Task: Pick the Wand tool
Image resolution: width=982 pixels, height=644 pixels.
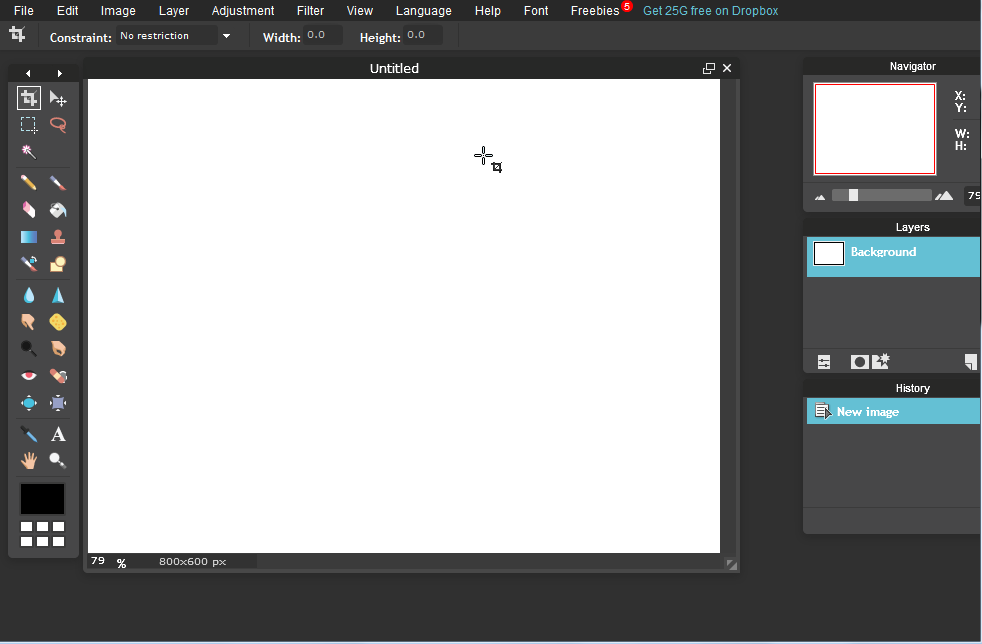Action: coord(29,152)
